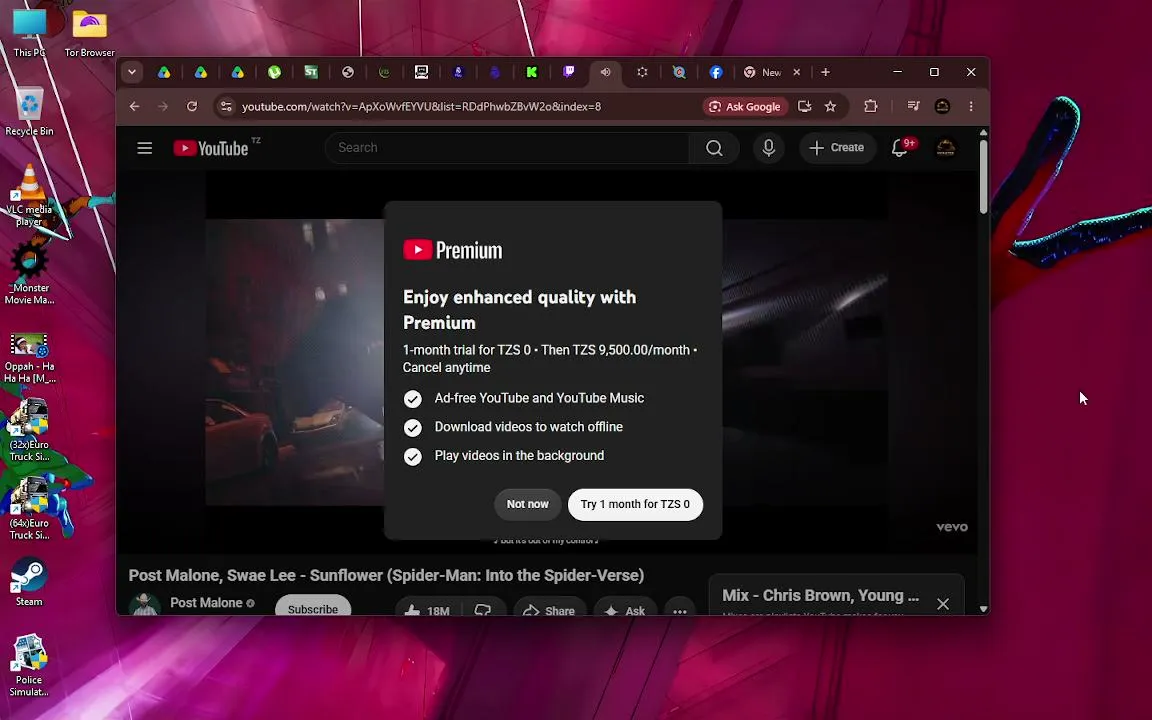Select the New tab page tab
This screenshot has width=1152, height=720.
763,72
